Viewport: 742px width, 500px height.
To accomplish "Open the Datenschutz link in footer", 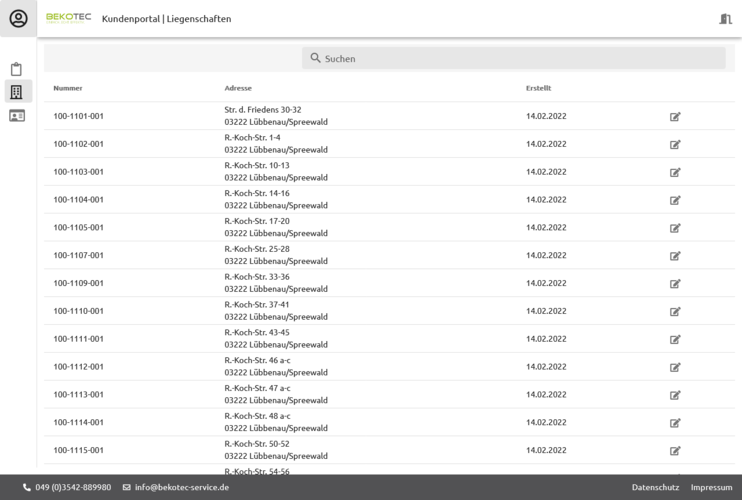I will (x=655, y=488).
